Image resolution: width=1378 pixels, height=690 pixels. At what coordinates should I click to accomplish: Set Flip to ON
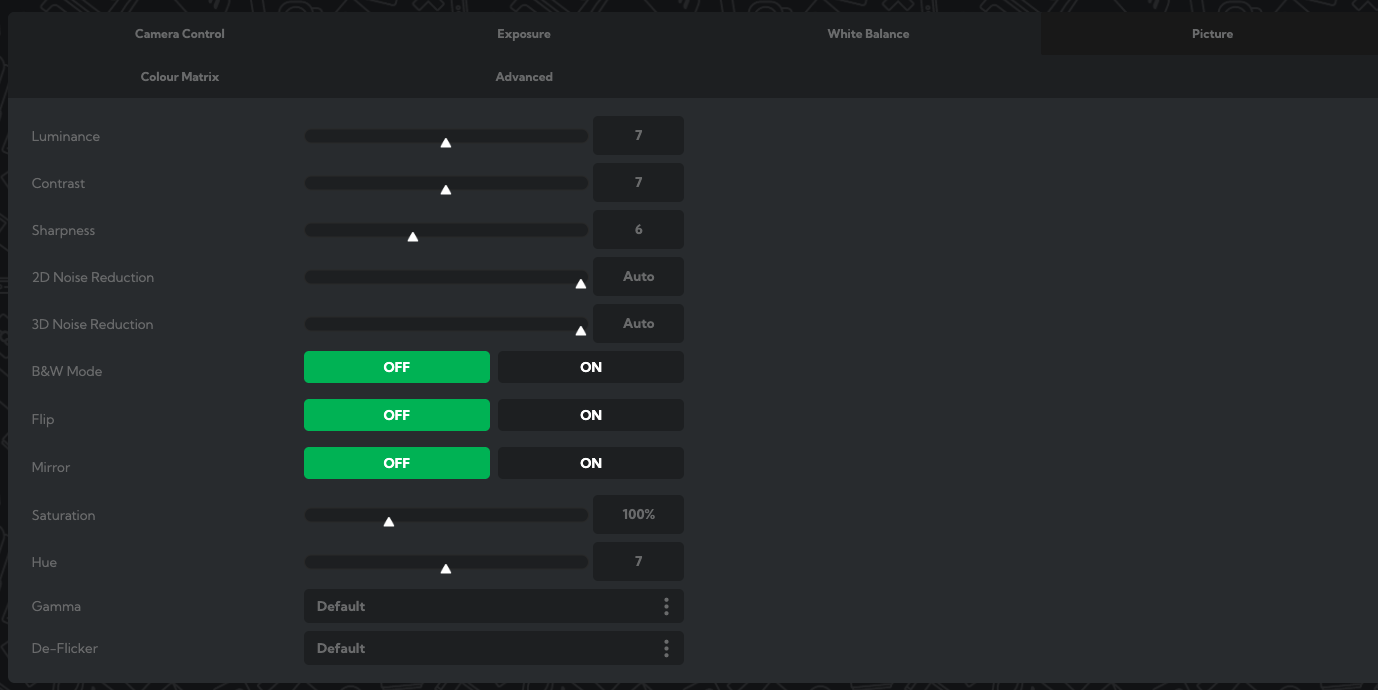tap(591, 415)
